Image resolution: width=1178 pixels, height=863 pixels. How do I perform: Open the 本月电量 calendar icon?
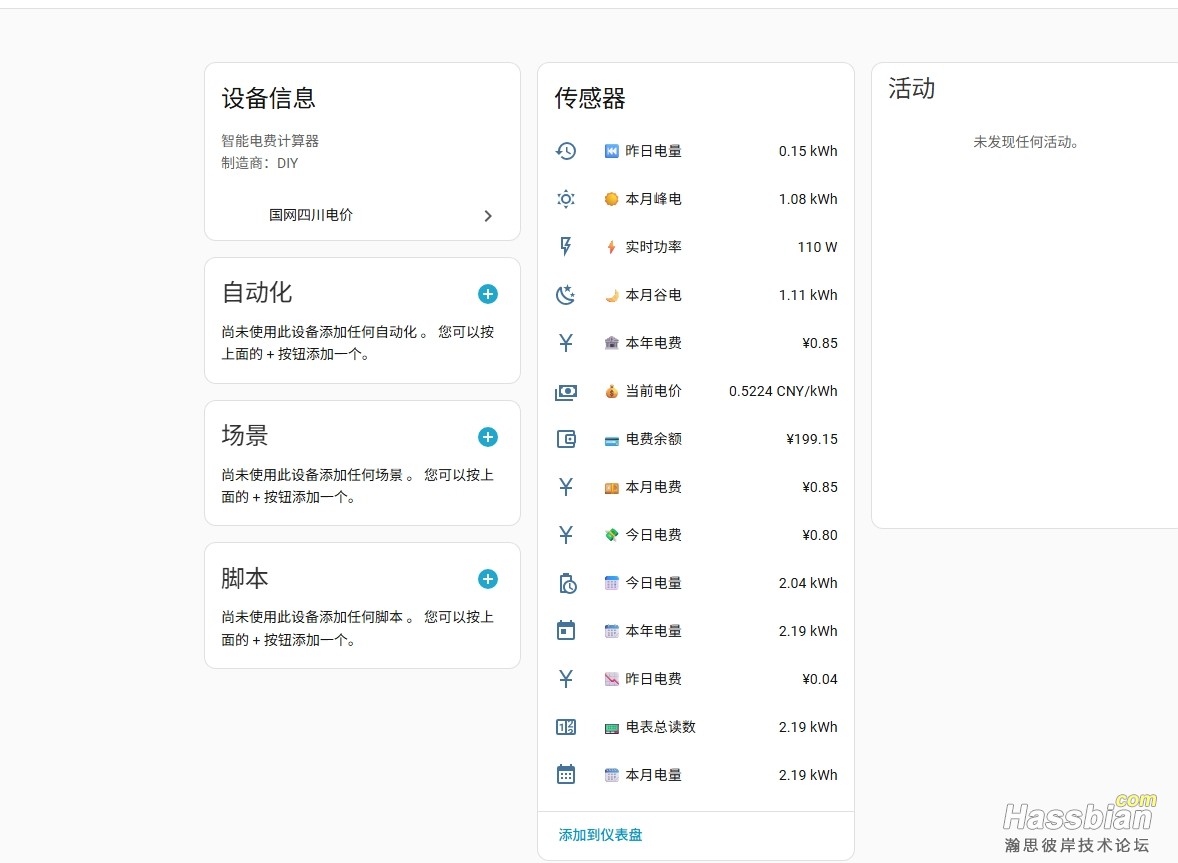pyautogui.click(x=566, y=775)
